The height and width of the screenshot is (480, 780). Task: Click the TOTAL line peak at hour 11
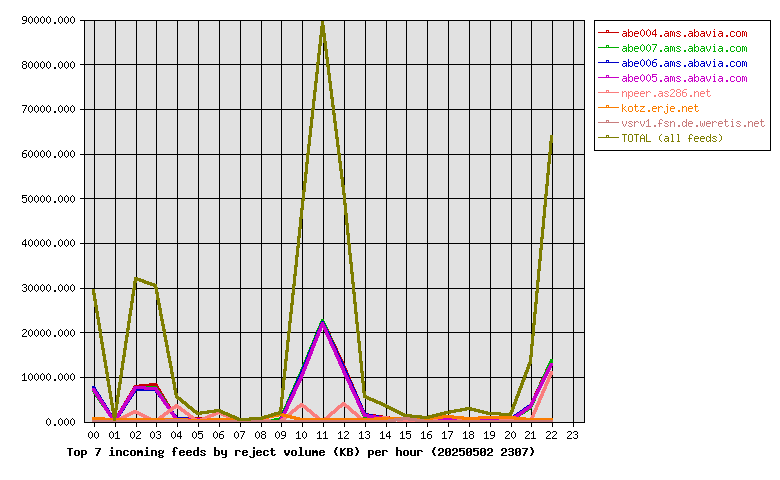tap(323, 23)
